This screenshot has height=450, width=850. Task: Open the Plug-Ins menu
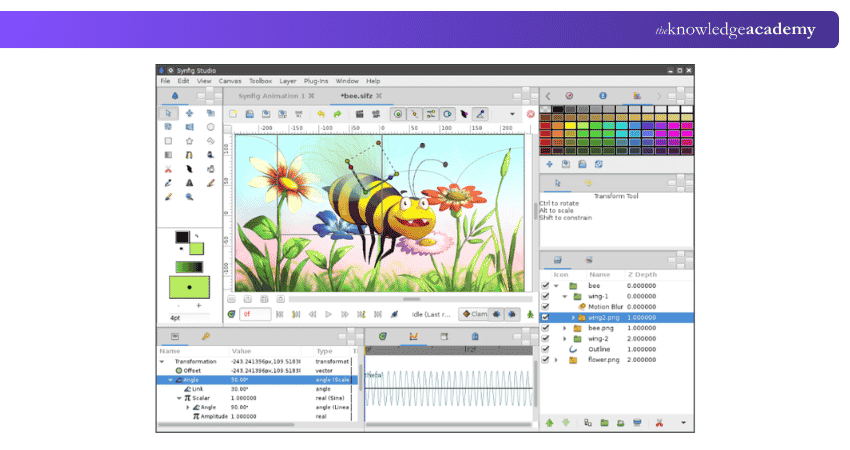[316, 81]
